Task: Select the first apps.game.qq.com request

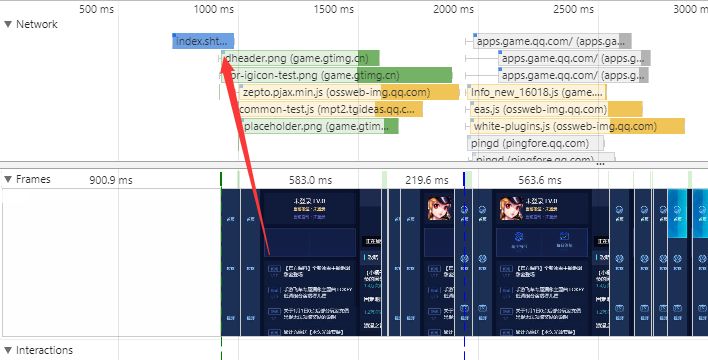Action: pyautogui.click(x=552, y=41)
